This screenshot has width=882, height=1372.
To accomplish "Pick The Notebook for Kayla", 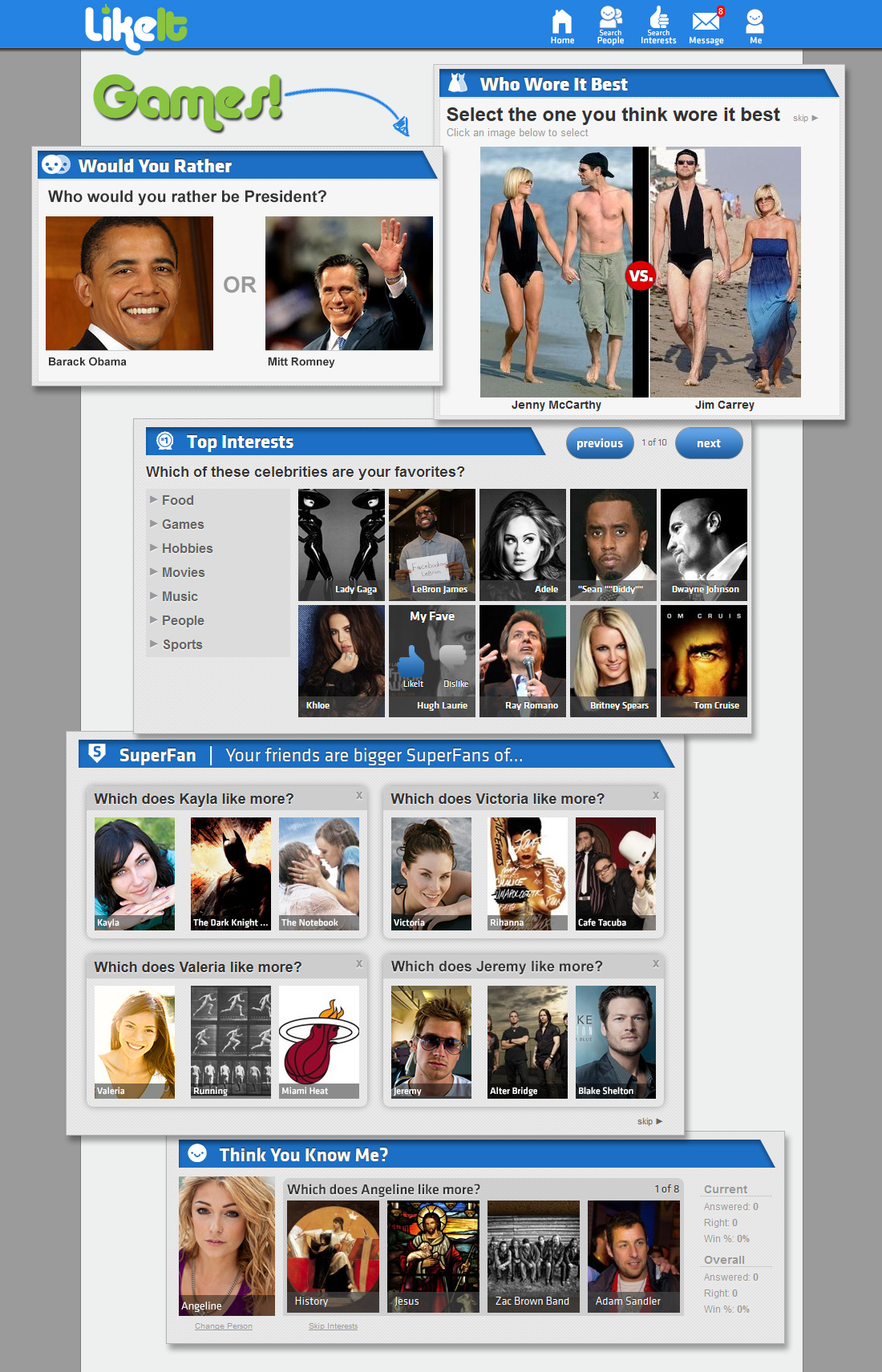I will 319,874.
